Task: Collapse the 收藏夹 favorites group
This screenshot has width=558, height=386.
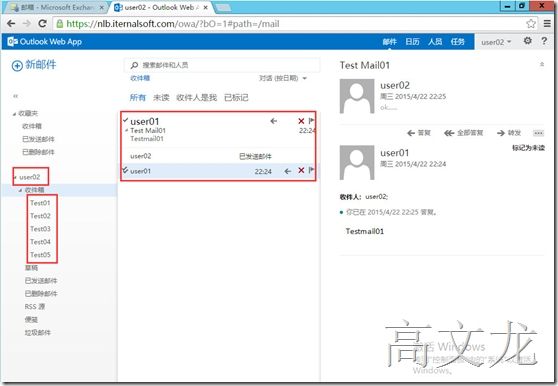Action: pyautogui.click(x=15, y=114)
